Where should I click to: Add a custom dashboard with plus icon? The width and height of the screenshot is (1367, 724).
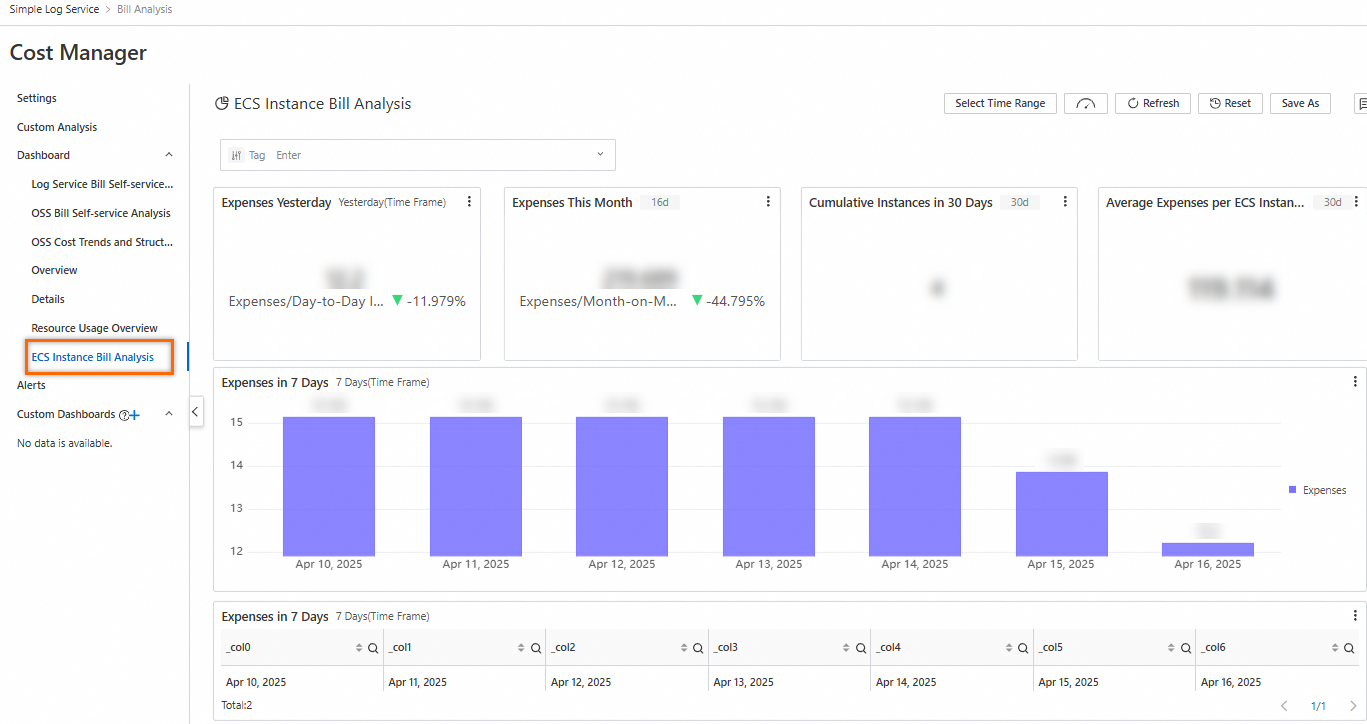click(134, 415)
